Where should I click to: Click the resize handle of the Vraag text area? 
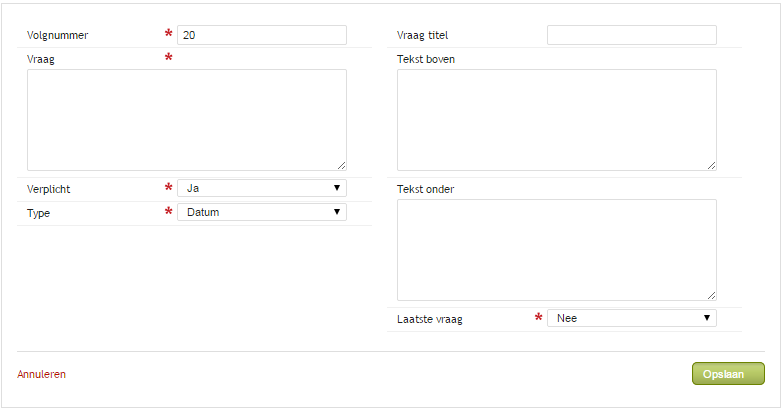(342, 166)
